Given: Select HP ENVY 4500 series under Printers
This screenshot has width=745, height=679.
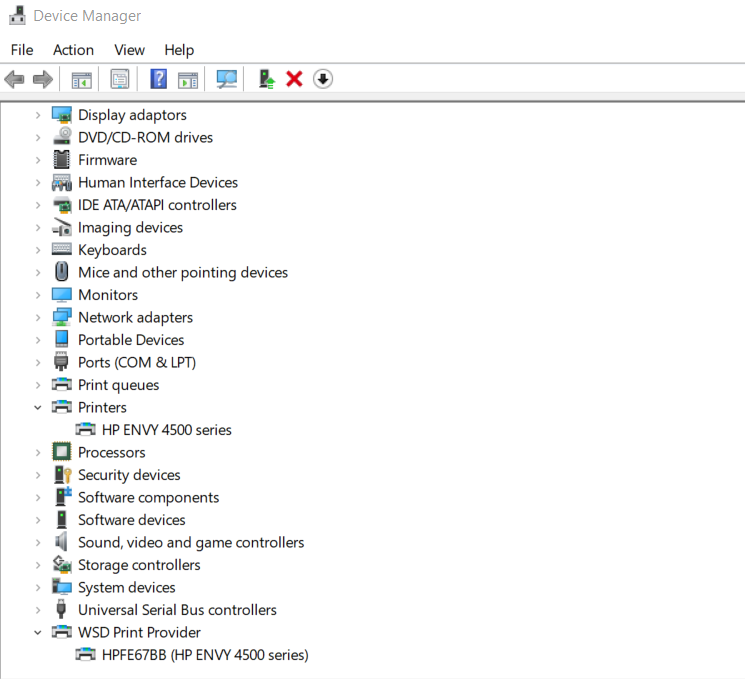Looking at the screenshot, I should click(x=167, y=430).
